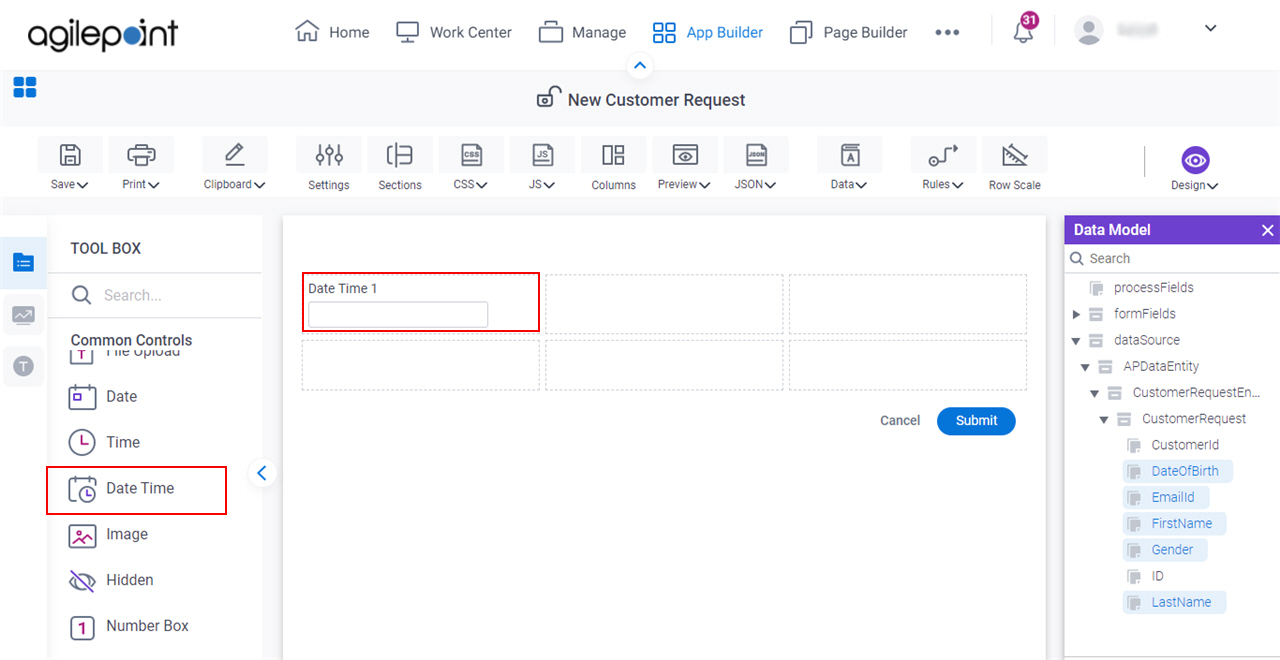Screen dimensions: 1280x660
Task: Open the JSON tool
Action: click(756, 165)
